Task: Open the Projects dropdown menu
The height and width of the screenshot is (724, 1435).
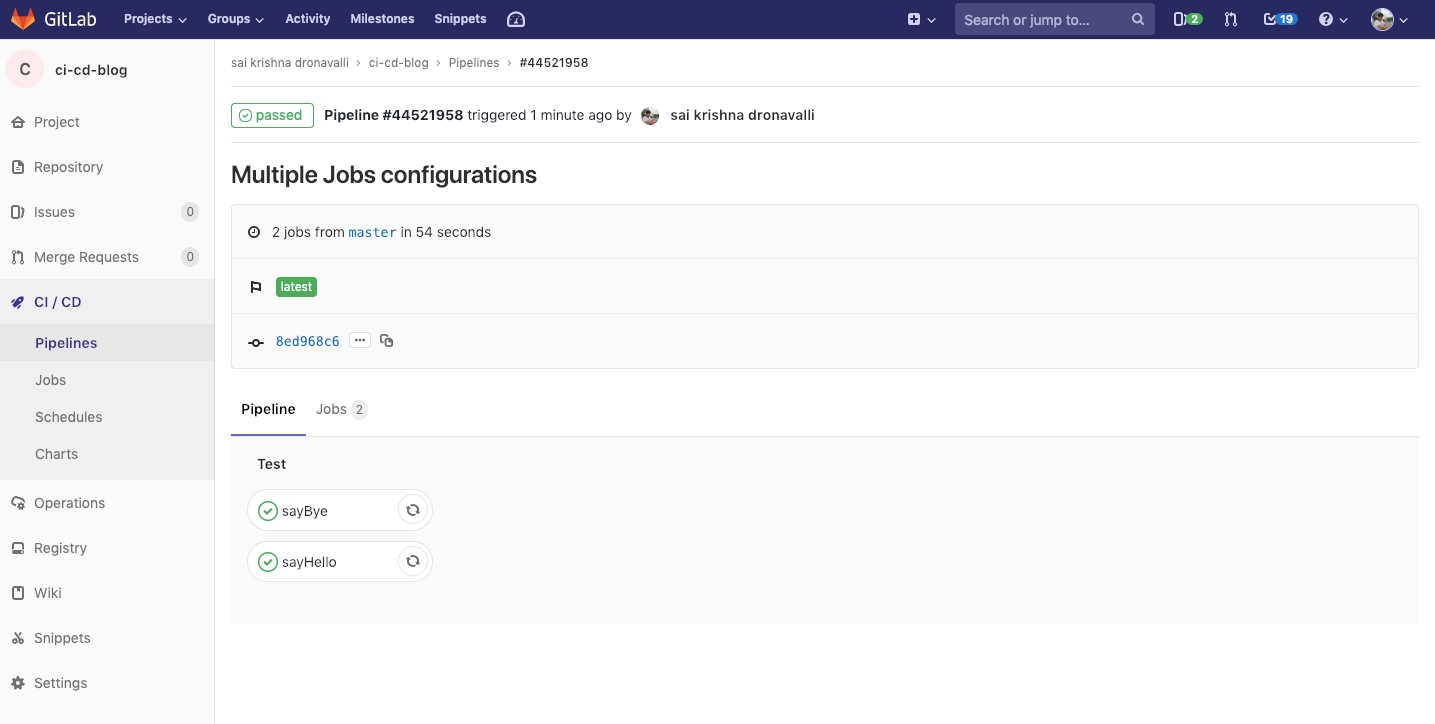Action: point(155,19)
